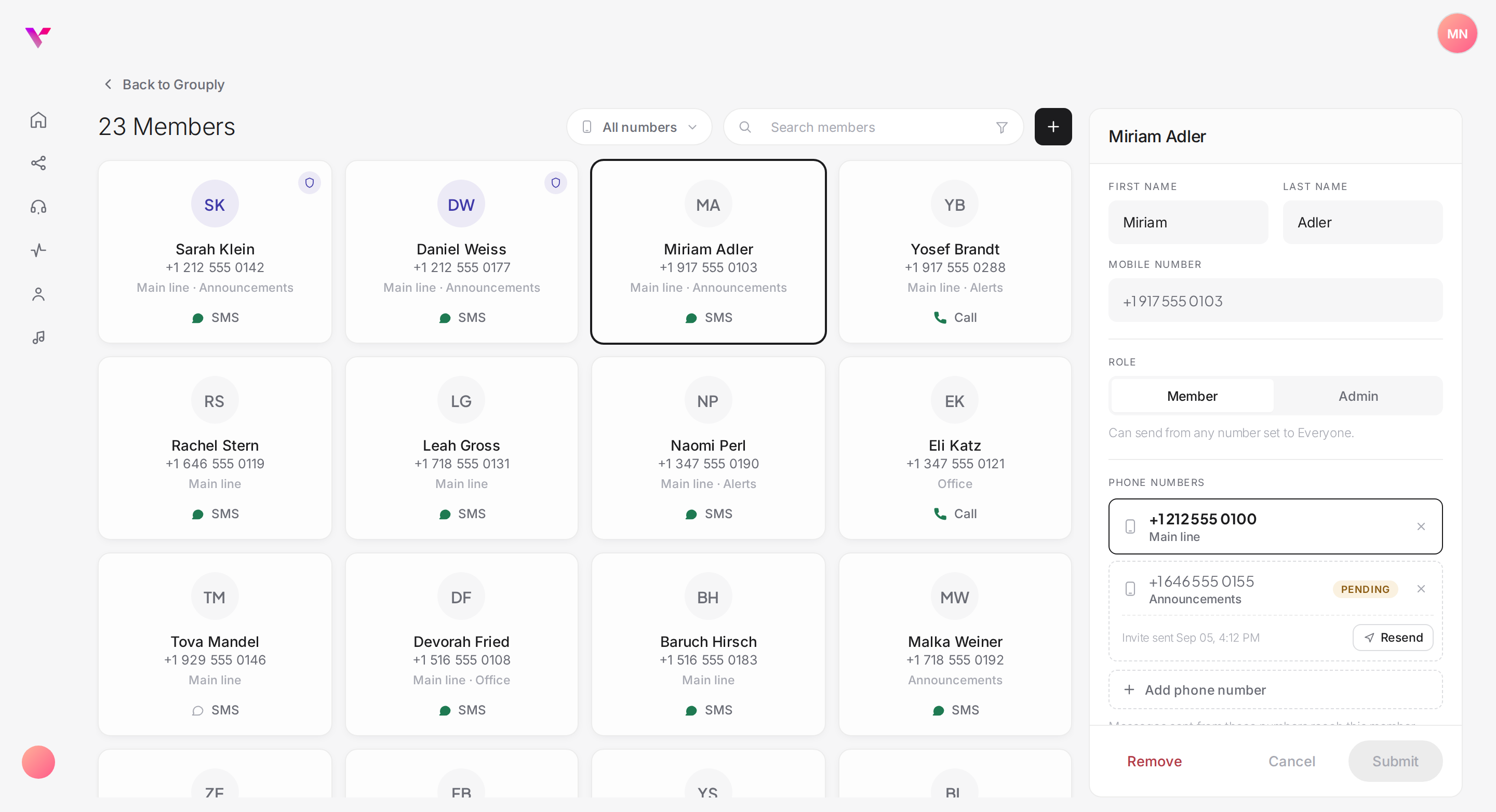Click the PENDING status badge
Image resolution: width=1496 pixels, height=812 pixels.
pyautogui.click(x=1365, y=589)
